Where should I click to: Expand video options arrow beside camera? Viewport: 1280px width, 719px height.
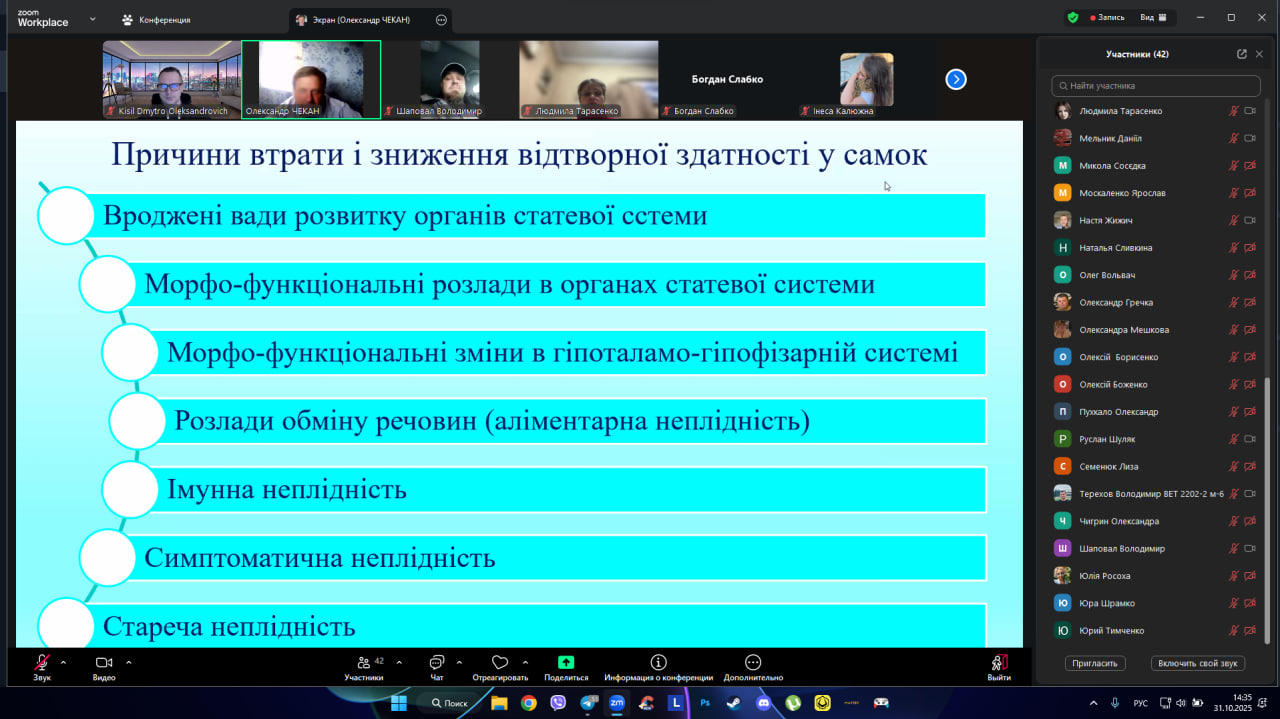tap(129, 662)
